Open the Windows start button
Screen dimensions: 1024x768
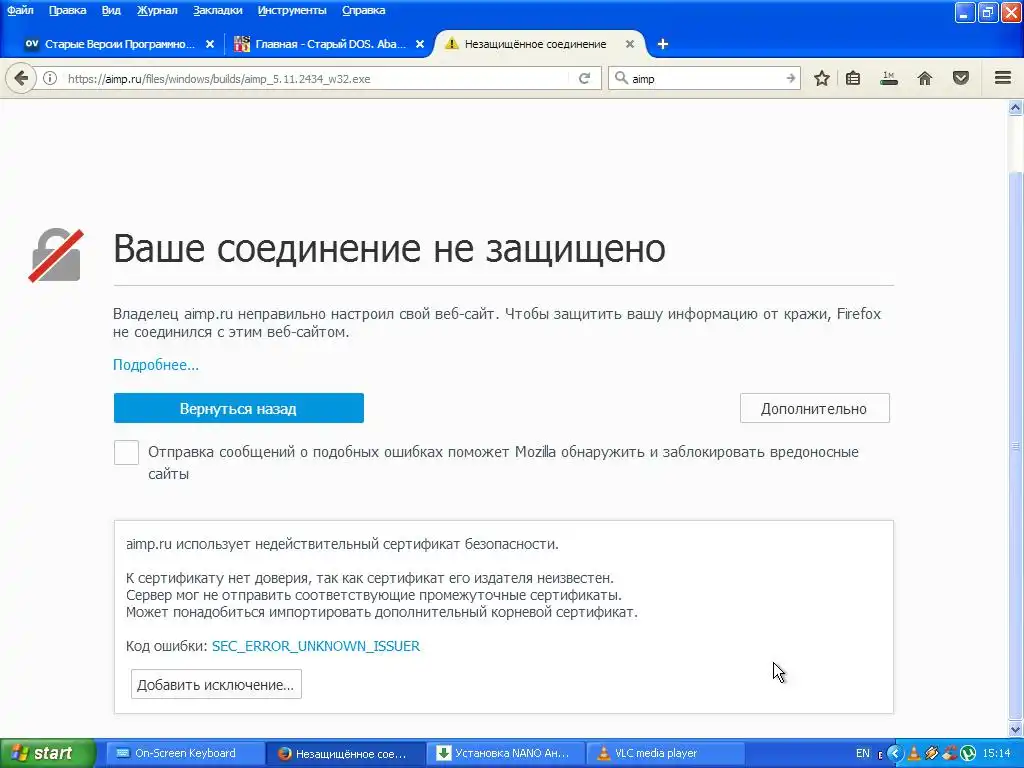pos(48,753)
